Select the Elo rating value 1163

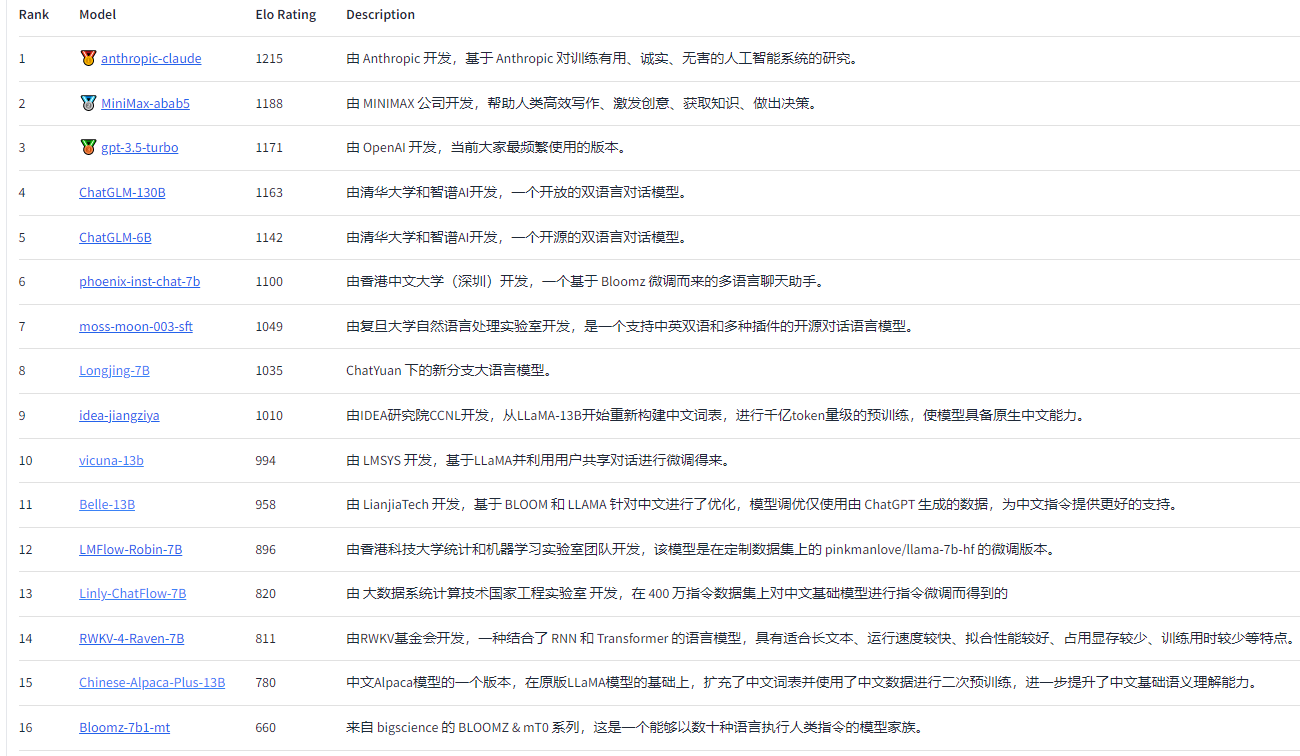(x=269, y=192)
